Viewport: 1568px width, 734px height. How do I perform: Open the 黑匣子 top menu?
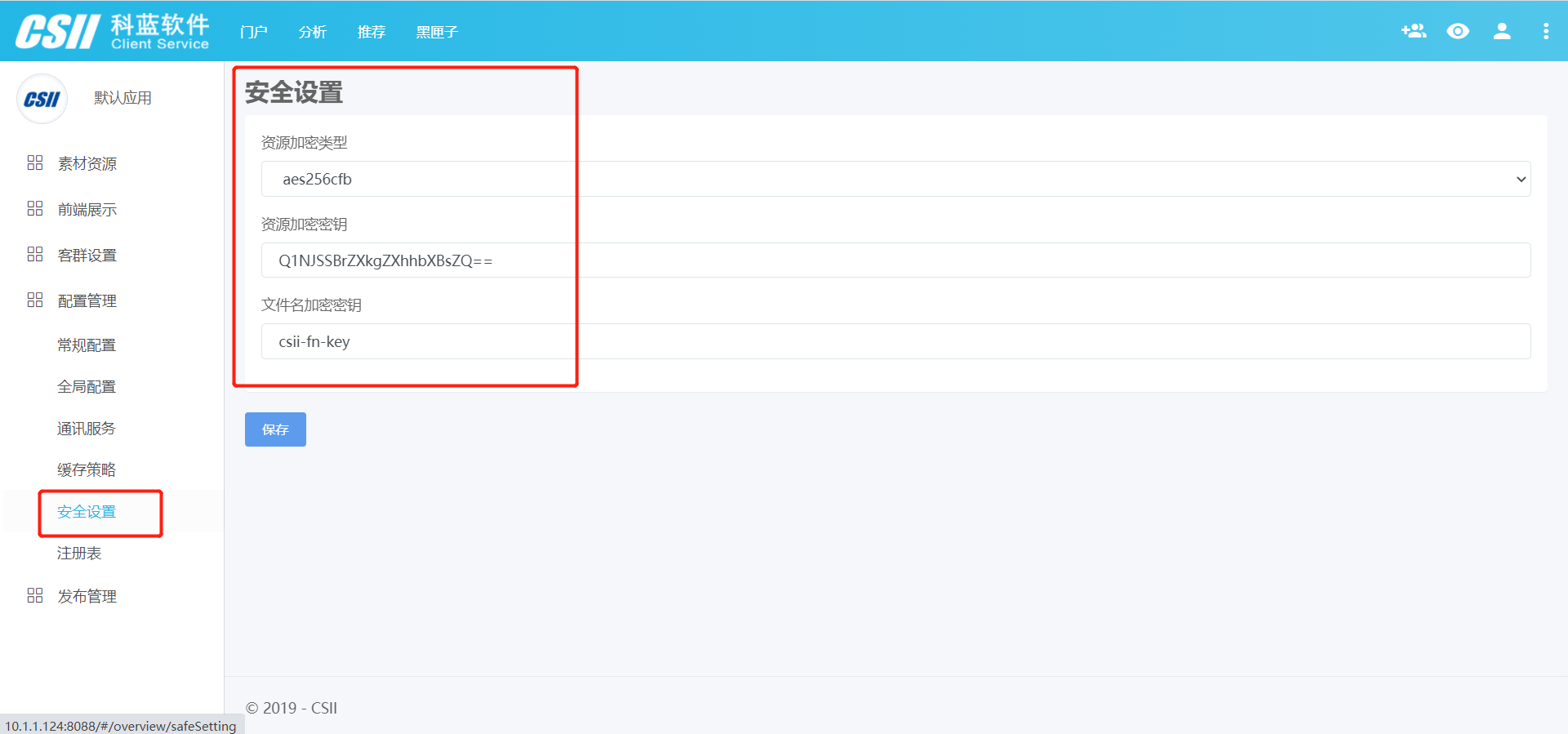tap(437, 32)
